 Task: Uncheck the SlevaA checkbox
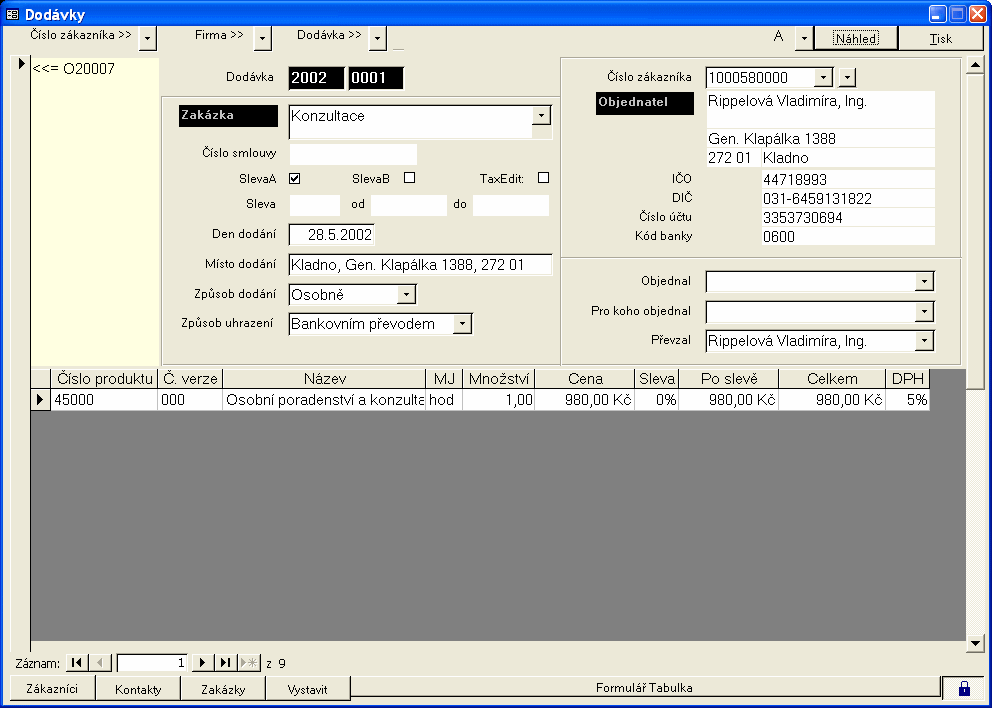[x=295, y=179]
